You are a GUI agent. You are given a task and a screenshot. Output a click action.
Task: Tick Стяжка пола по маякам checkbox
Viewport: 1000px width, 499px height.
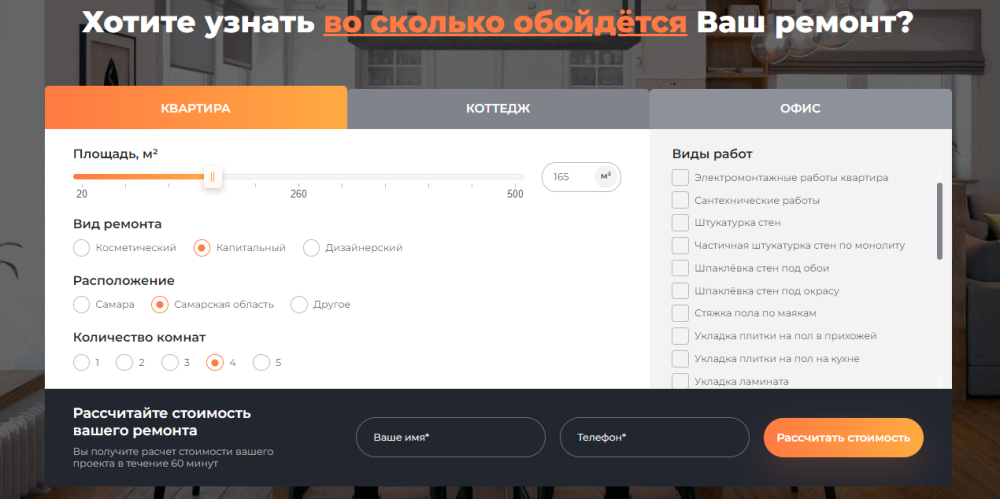coord(680,313)
